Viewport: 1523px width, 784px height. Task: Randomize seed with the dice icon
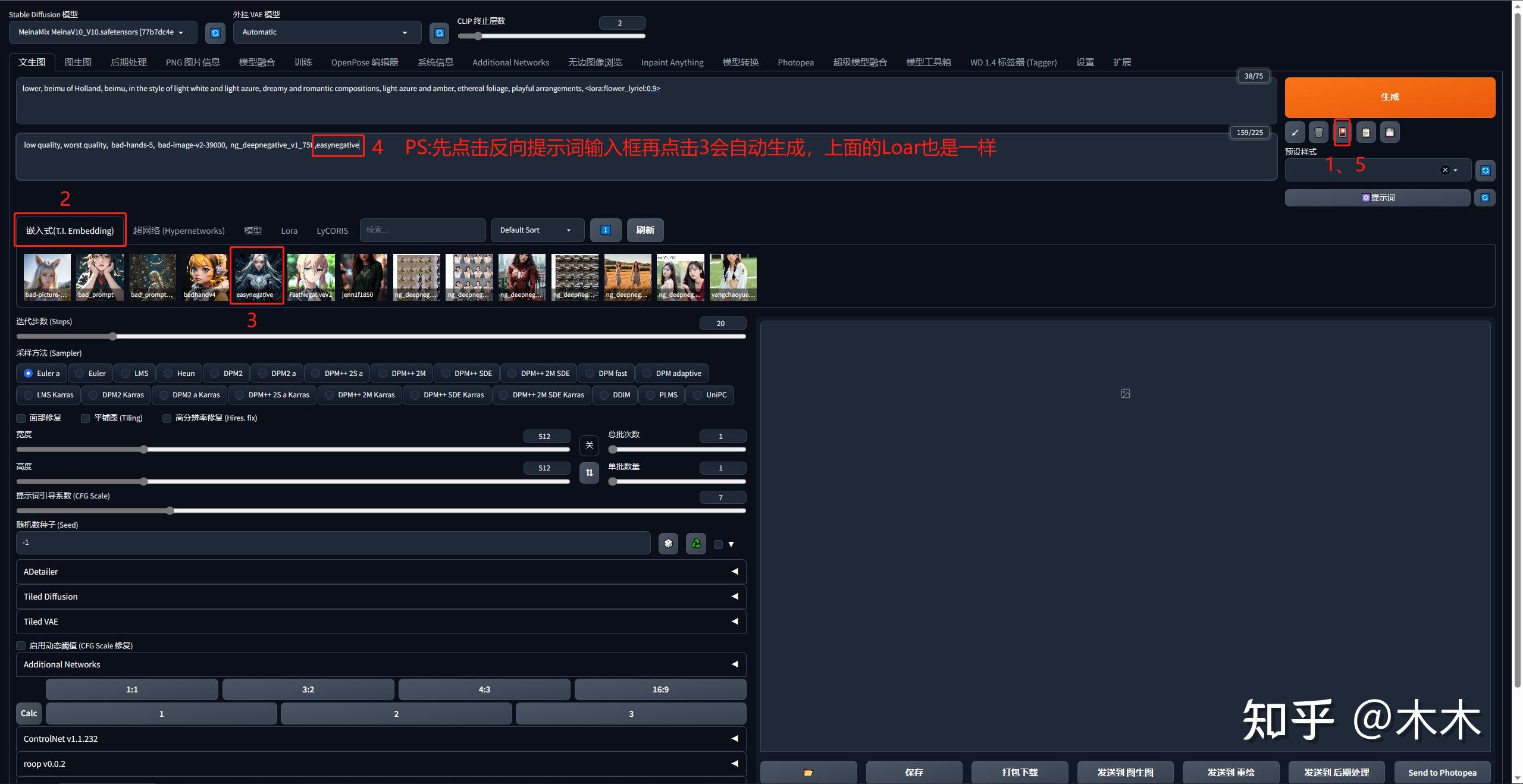(668, 543)
